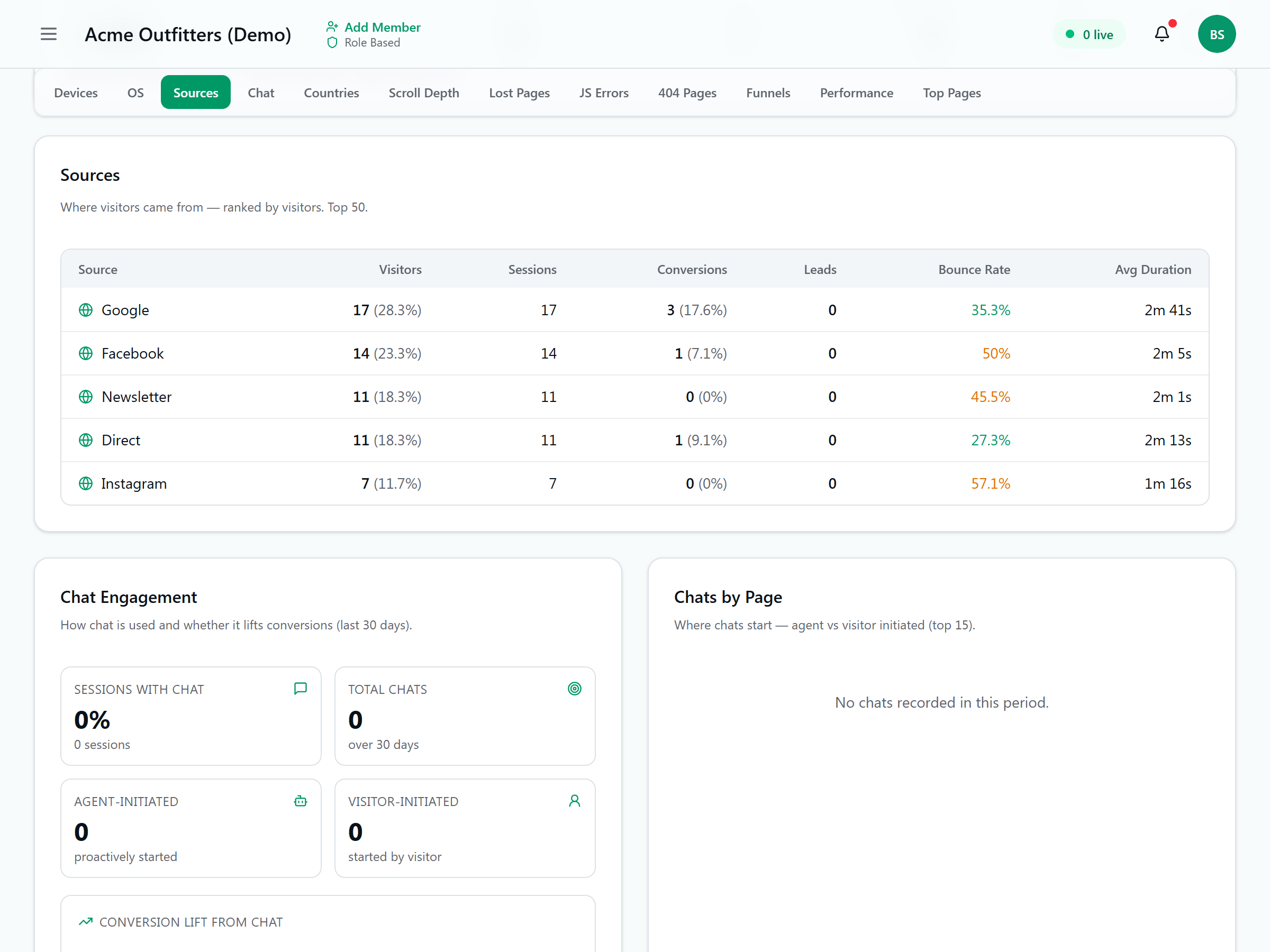
Task: Click the target icon in Total Chats card
Action: pos(574,689)
